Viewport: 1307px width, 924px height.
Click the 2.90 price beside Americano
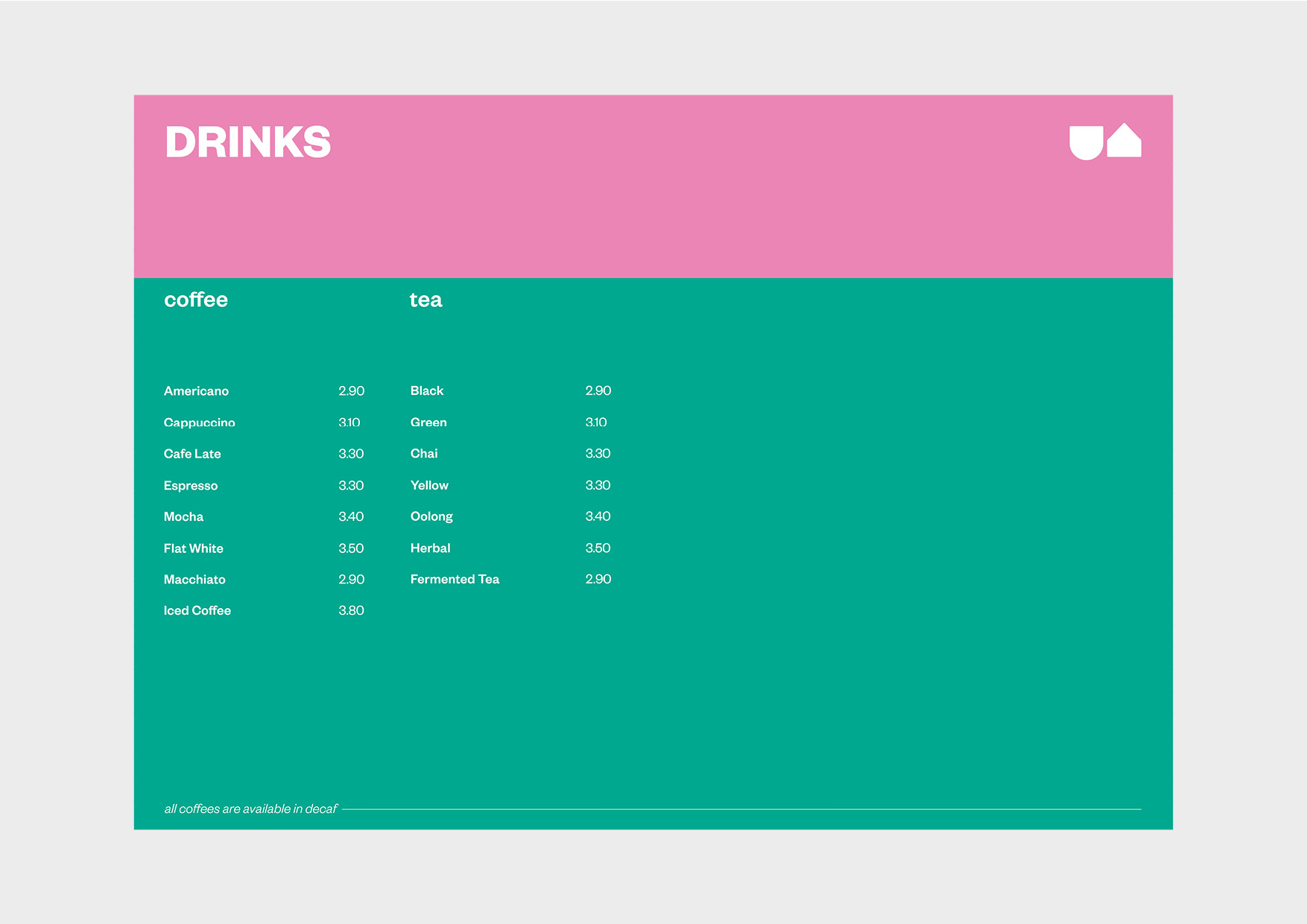pos(352,391)
